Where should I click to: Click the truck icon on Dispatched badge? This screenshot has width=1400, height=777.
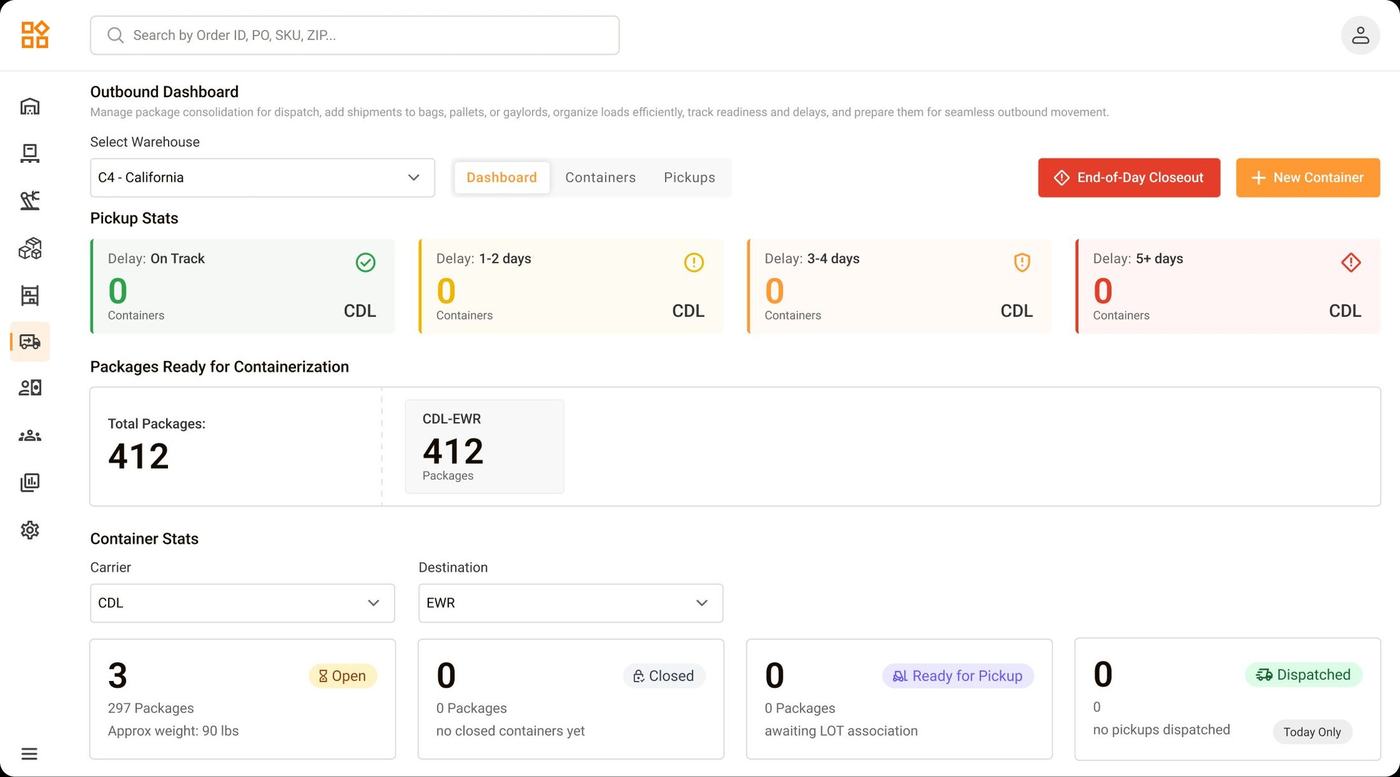point(1264,675)
